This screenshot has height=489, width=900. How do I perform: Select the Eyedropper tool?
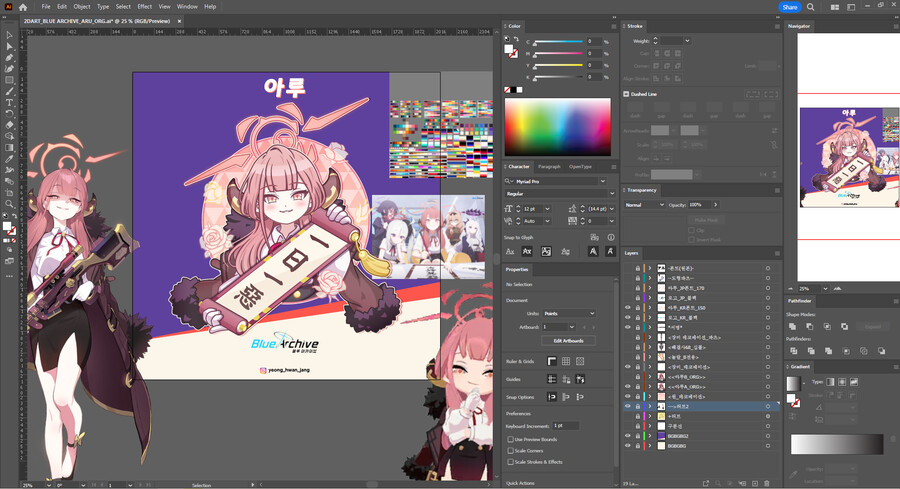(9, 158)
